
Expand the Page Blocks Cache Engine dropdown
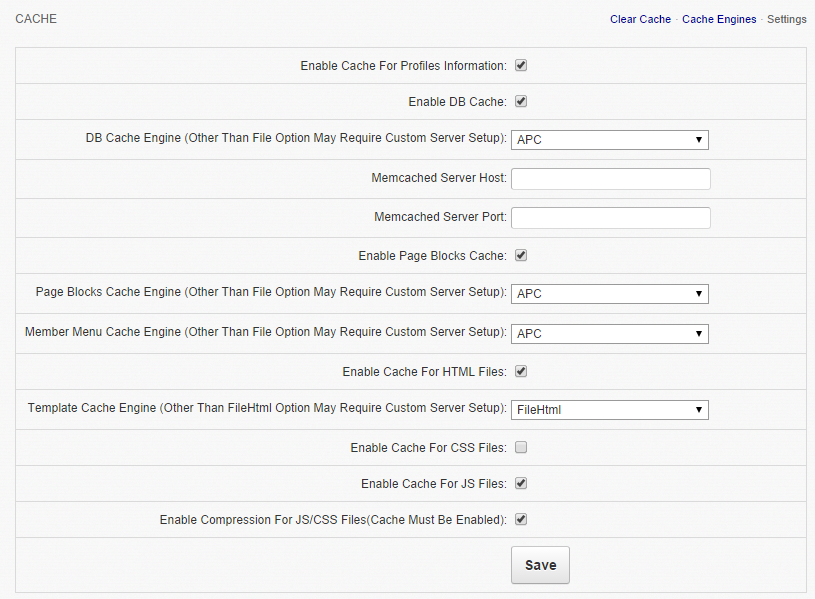pos(609,294)
